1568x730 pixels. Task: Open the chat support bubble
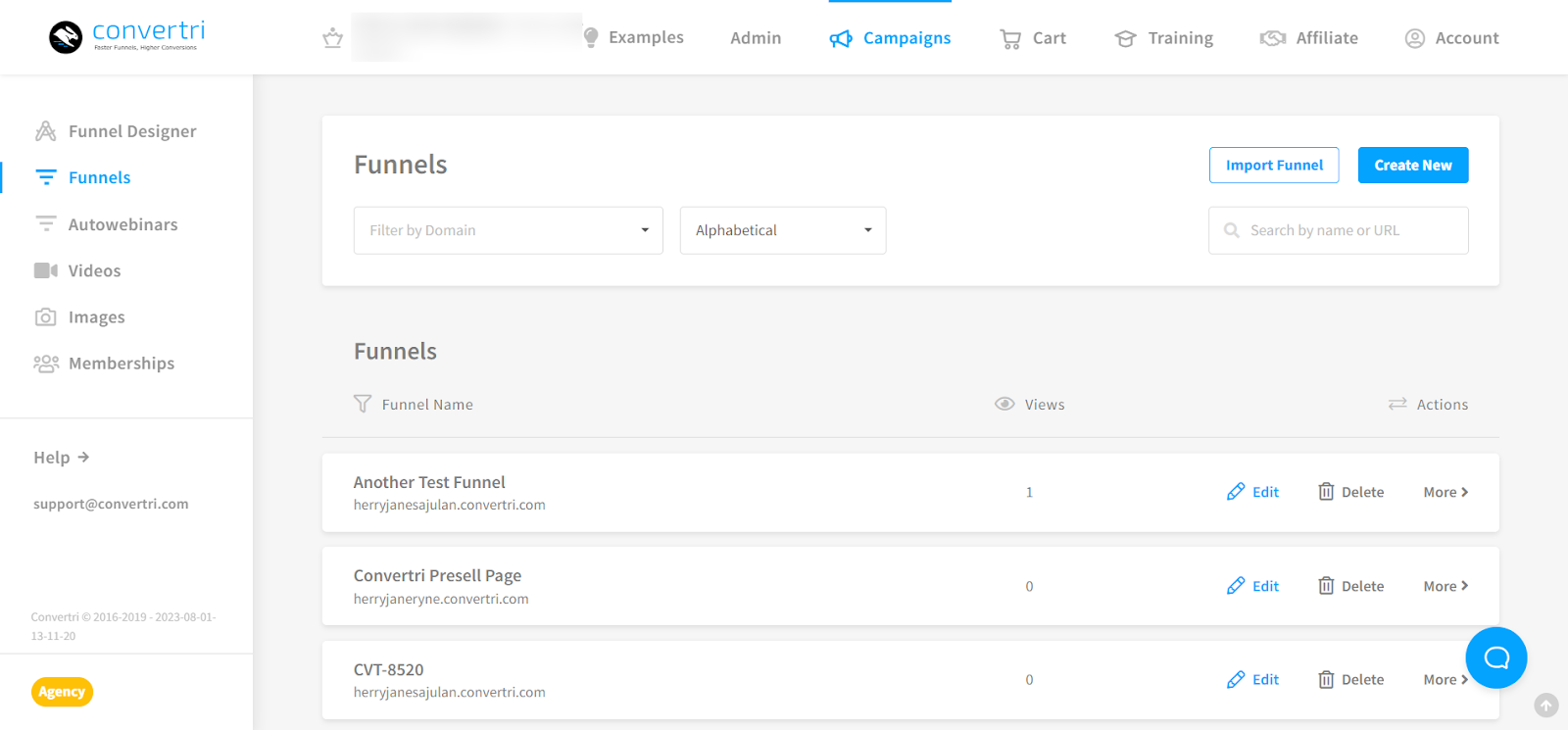pyautogui.click(x=1495, y=657)
